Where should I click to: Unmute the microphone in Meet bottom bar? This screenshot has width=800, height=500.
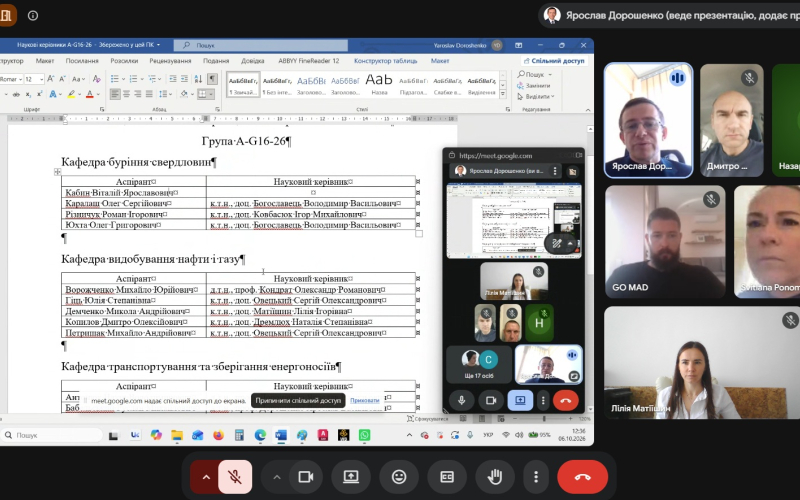click(x=235, y=477)
